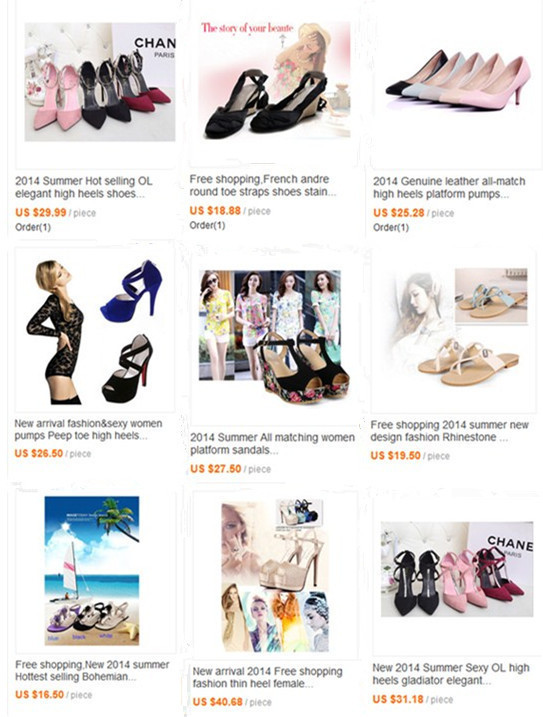Open 'New arrival 2014 Free shopping' heel listing
The width and height of the screenshot is (543, 717).
(x=267, y=677)
